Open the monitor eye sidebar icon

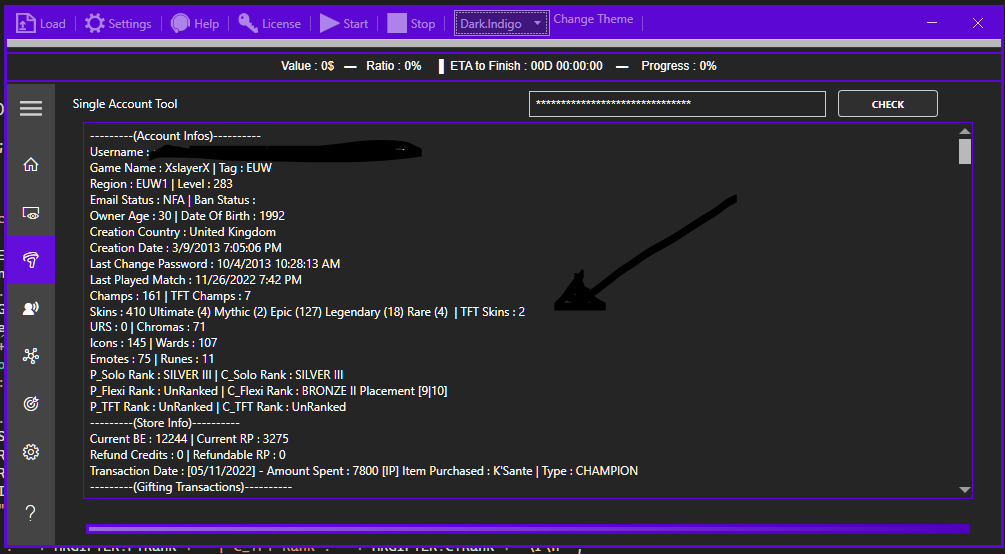[31, 213]
